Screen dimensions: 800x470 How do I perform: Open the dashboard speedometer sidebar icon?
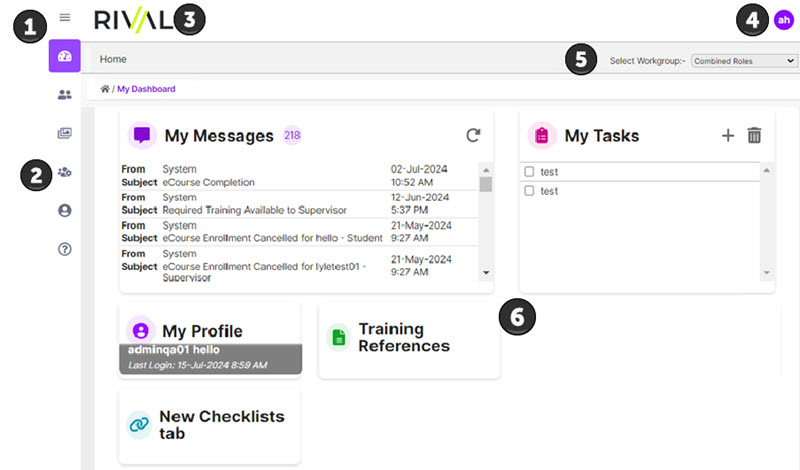65,56
